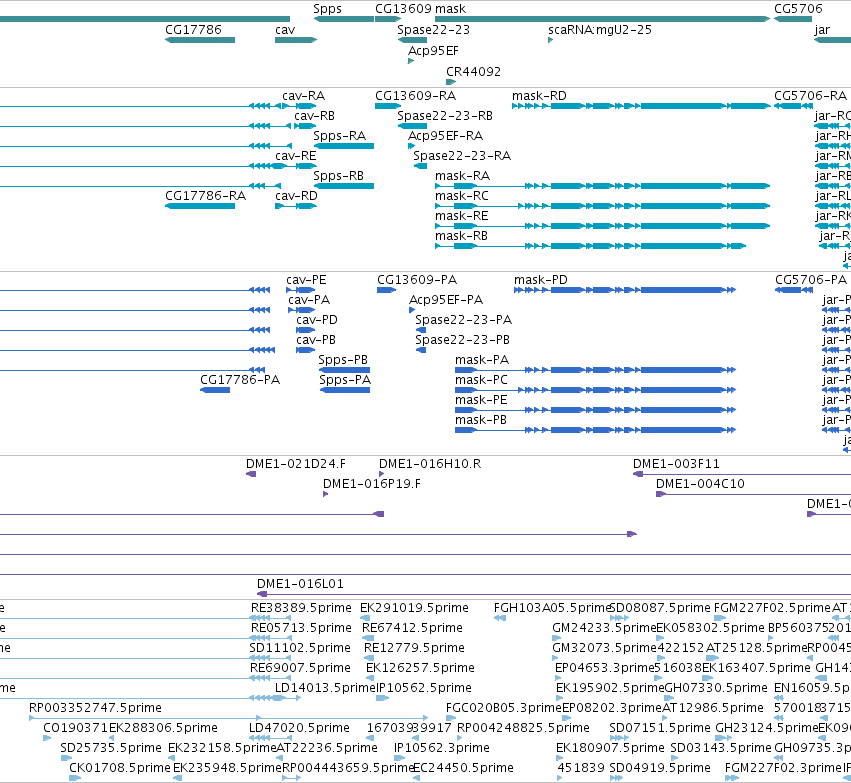The image size is (851, 783).
Task: Click the CG13609-RA transcript label
Action: 415,96
